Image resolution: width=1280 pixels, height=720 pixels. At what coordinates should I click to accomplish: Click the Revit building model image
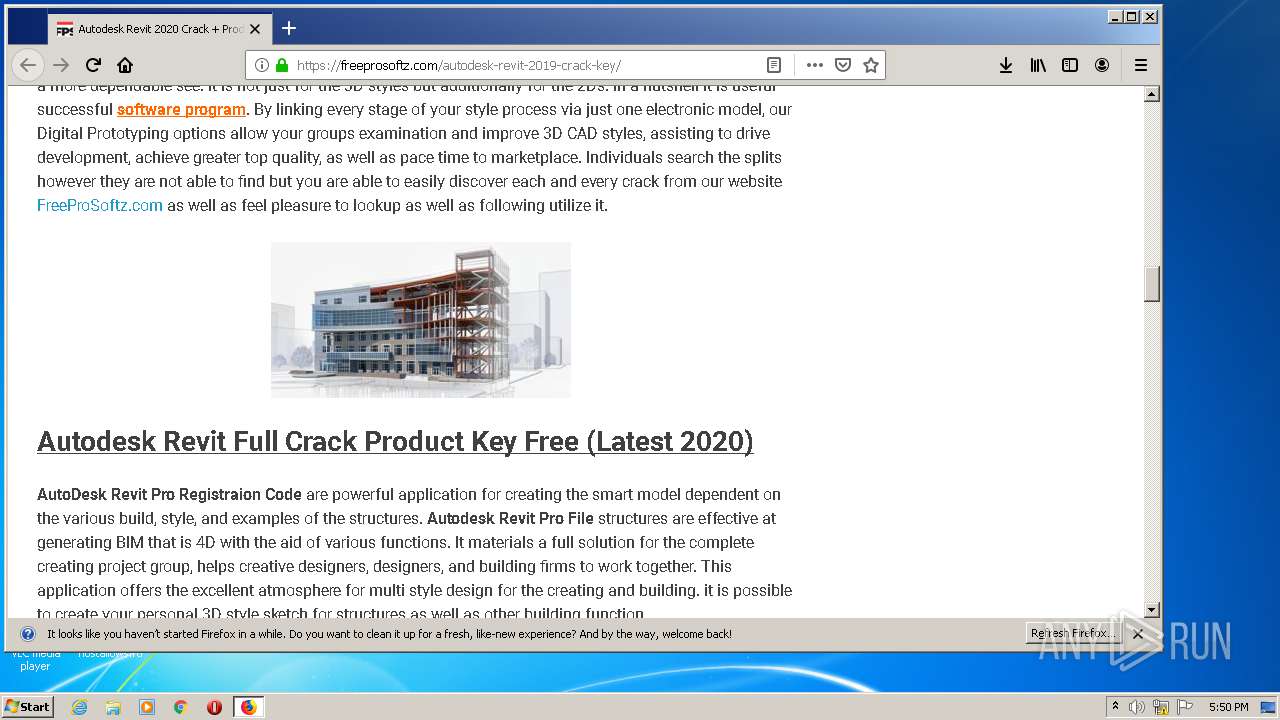click(x=421, y=320)
